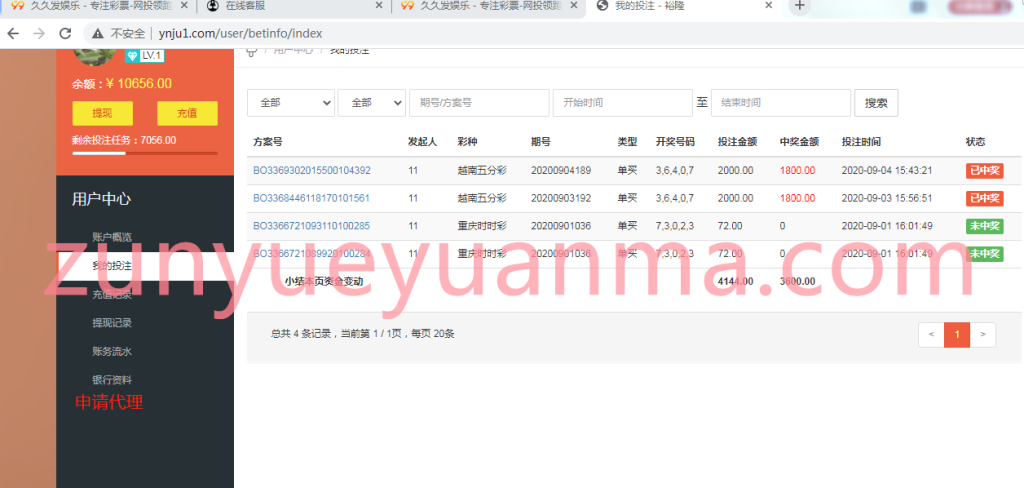Click subtotal amount 3600.00
The width and height of the screenshot is (1024, 488).
tap(797, 282)
